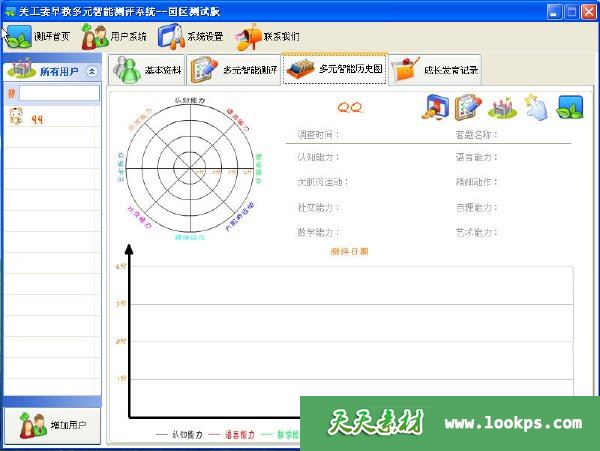Open the 成长发育记录 tab

[x=436, y=70]
